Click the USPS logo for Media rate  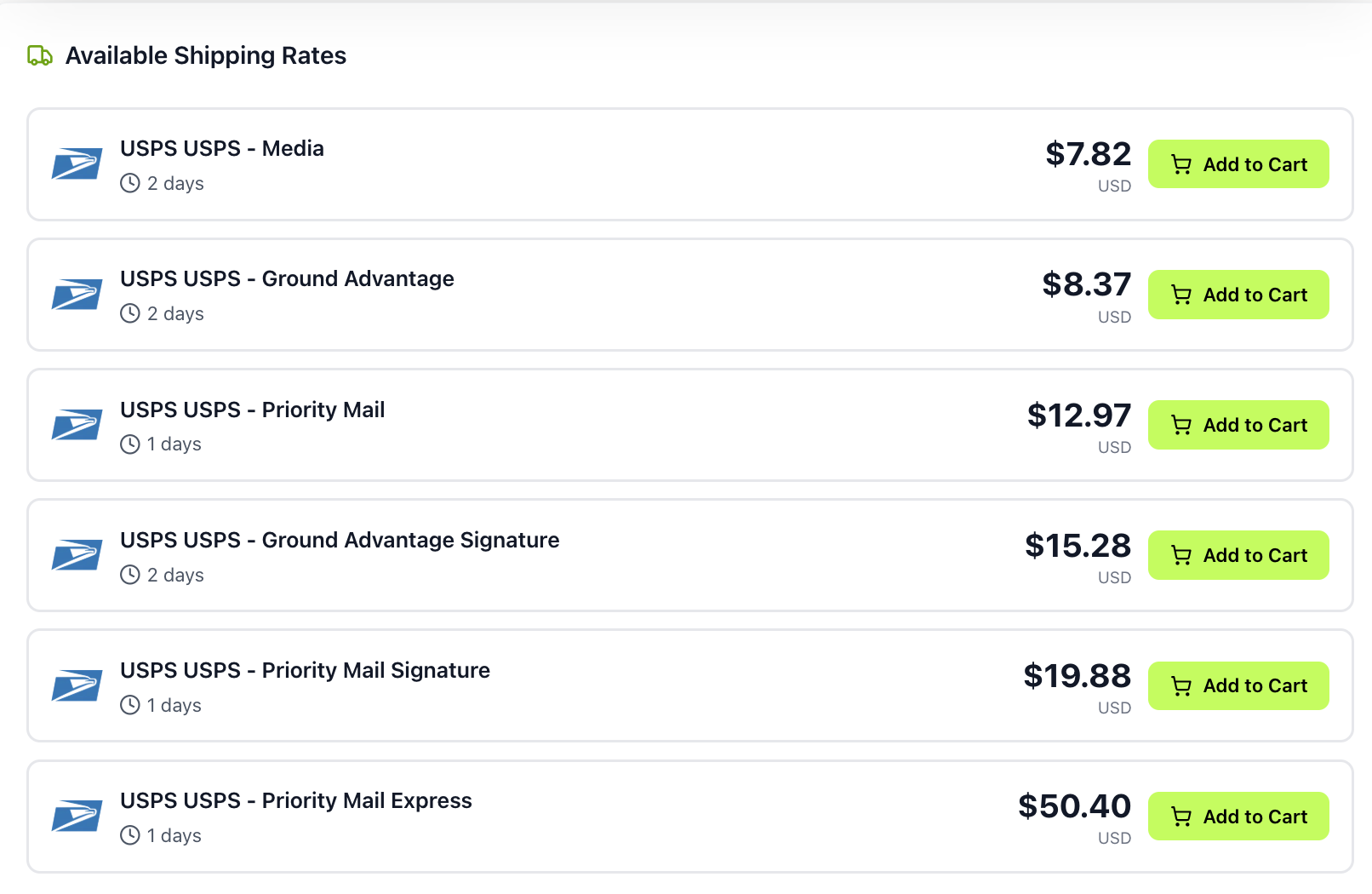click(x=77, y=164)
